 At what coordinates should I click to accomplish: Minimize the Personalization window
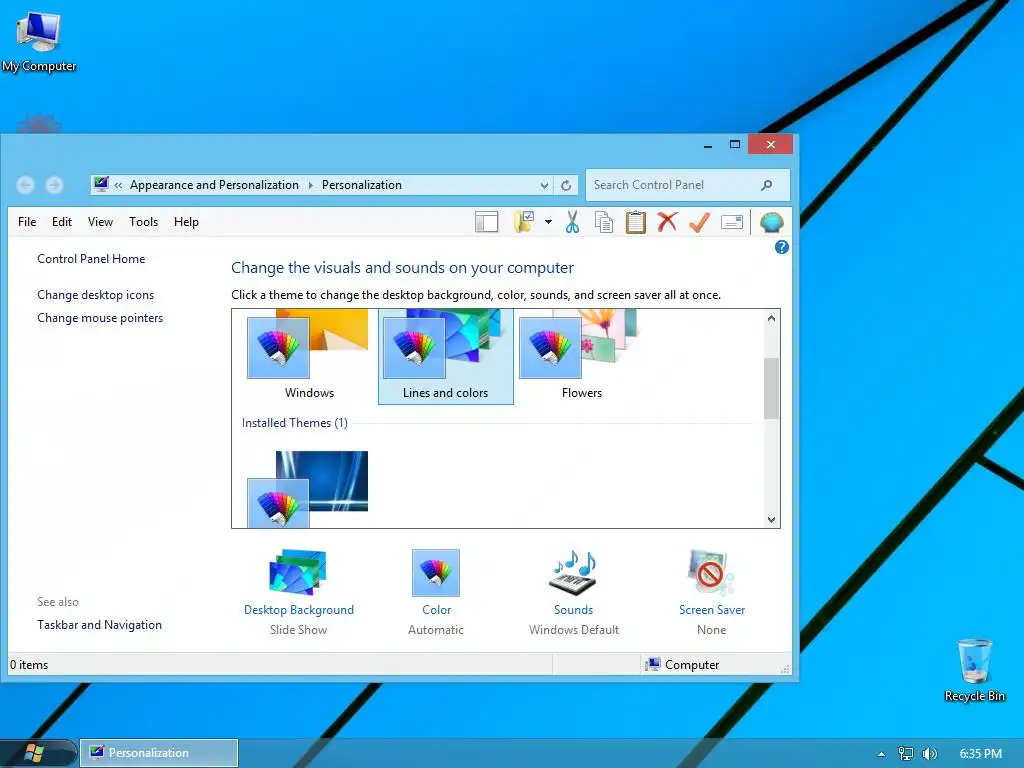coord(708,144)
